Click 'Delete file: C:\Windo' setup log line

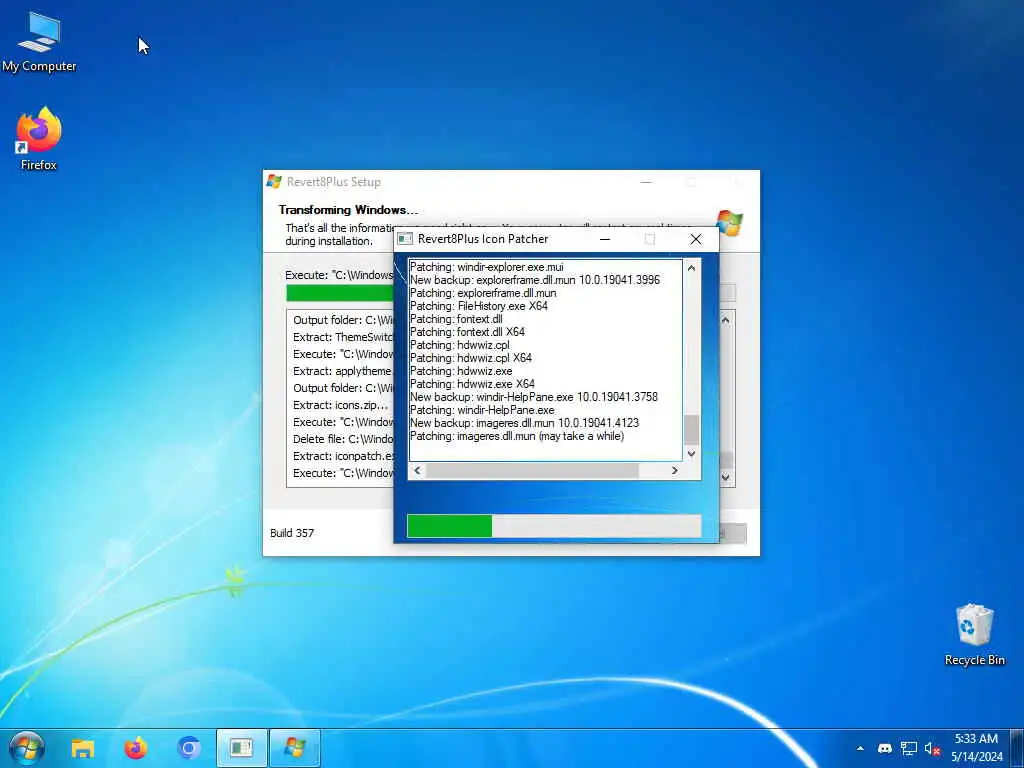tap(343, 439)
